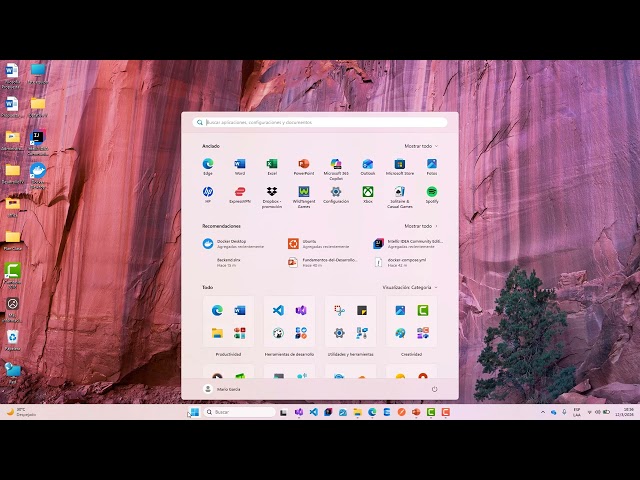Launch PowerPoint from pinned apps
This screenshot has height=480, width=640.
point(304,167)
